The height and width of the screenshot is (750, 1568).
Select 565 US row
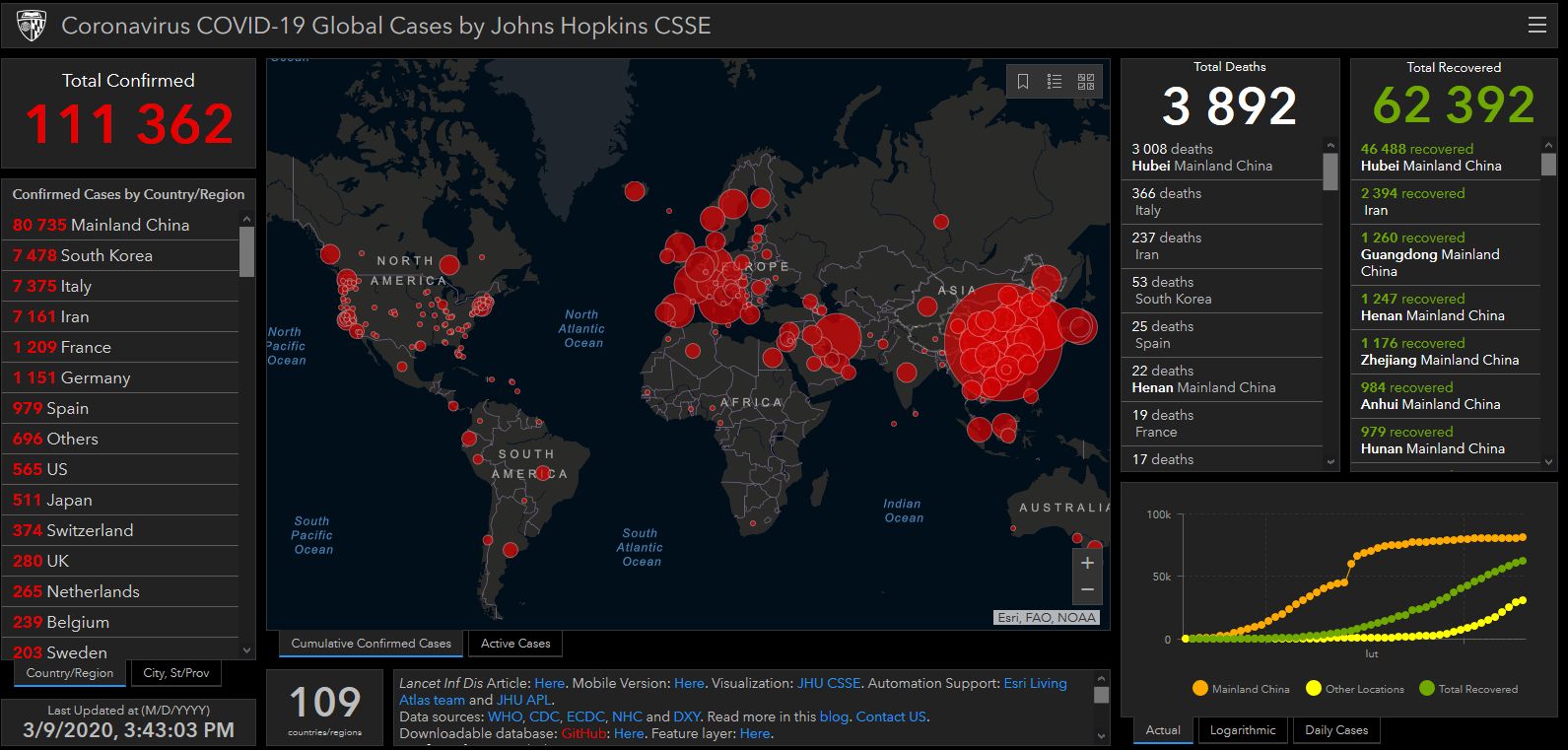tap(121, 469)
